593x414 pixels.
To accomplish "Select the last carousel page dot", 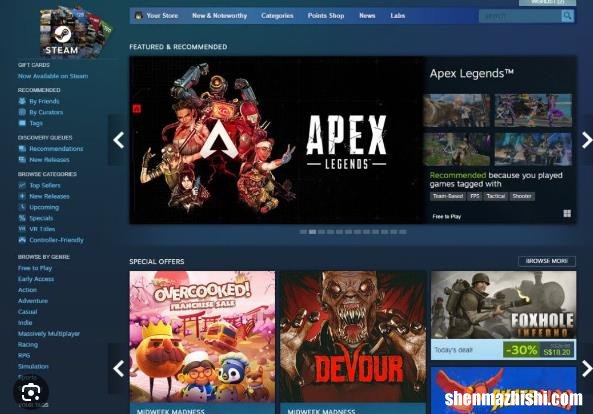I will (x=403, y=232).
